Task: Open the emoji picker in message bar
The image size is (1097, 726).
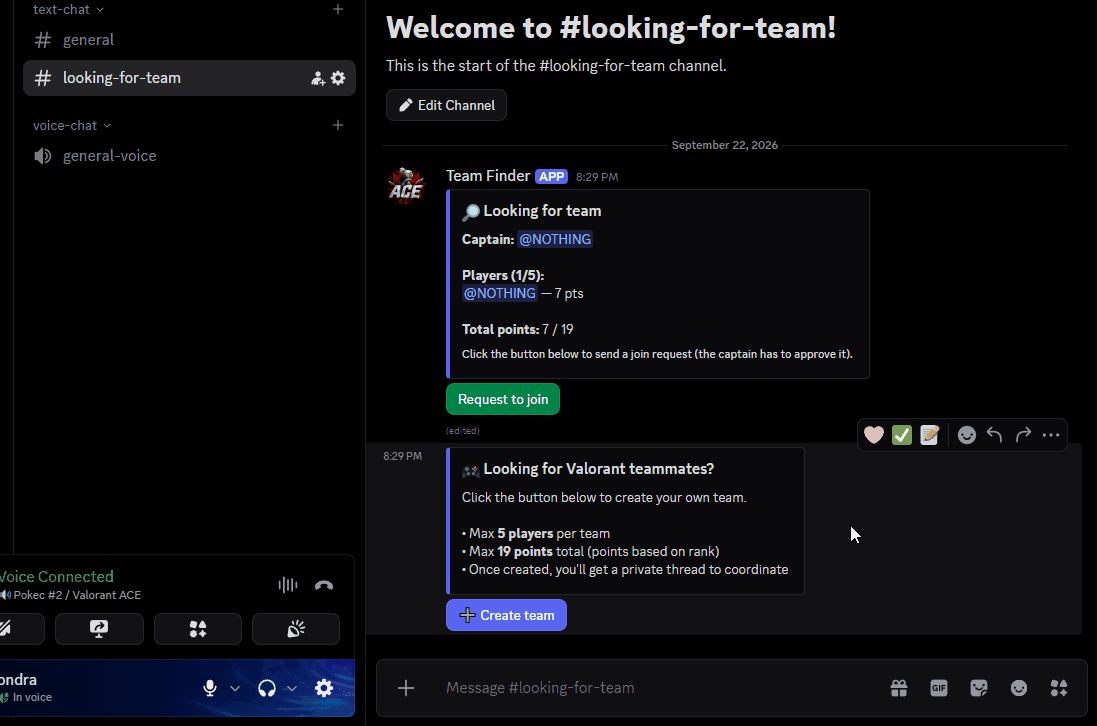Action: click(1019, 688)
